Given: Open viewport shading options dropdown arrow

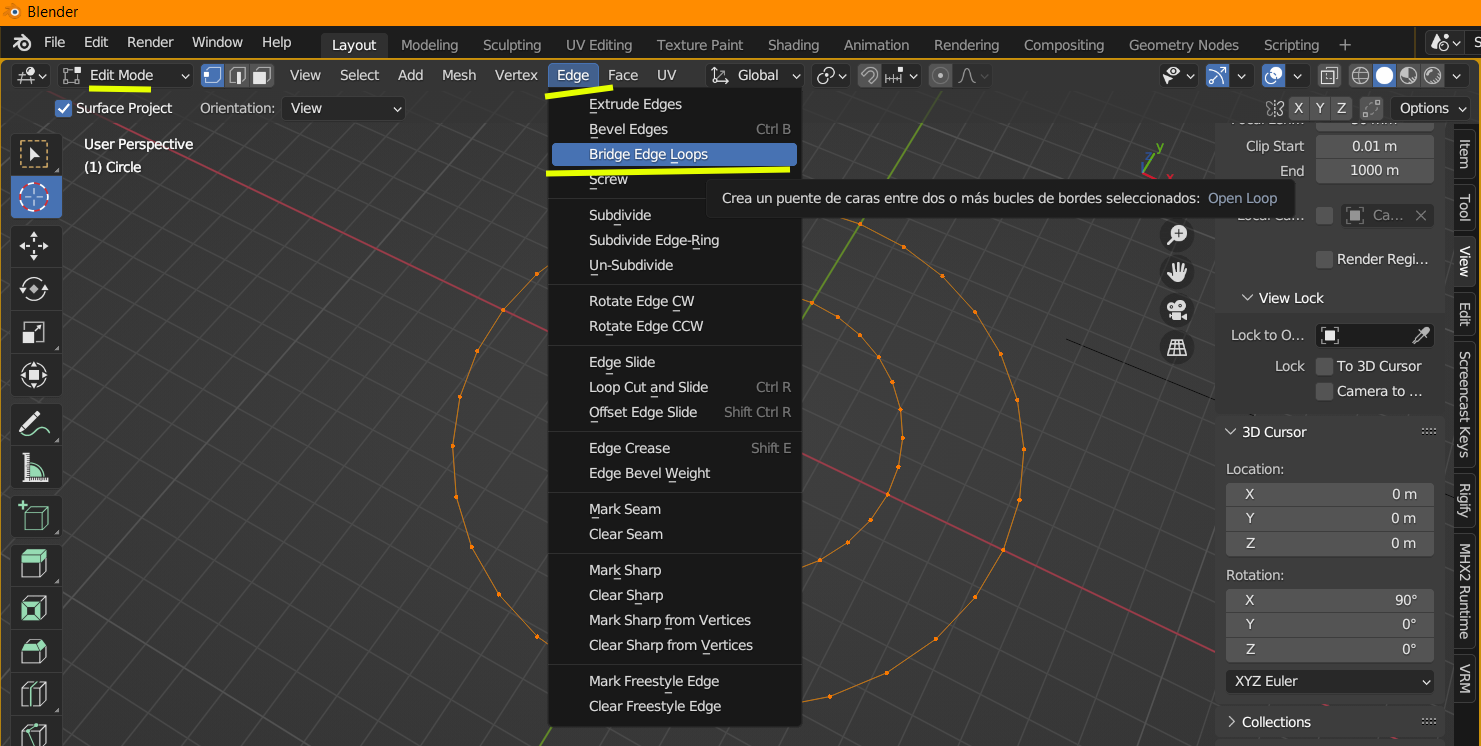Looking at the screenshot, I should pyautogui.click(x=1458, y=75).
